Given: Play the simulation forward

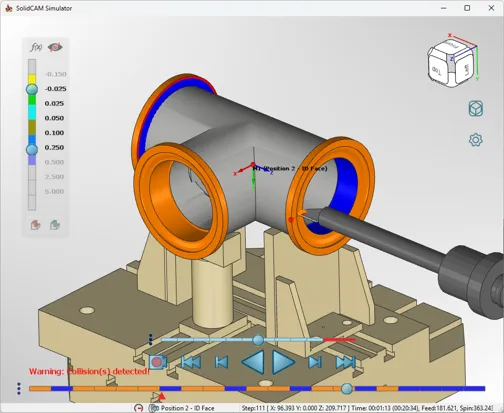Looking at the screenshot, I should [283, 362].
